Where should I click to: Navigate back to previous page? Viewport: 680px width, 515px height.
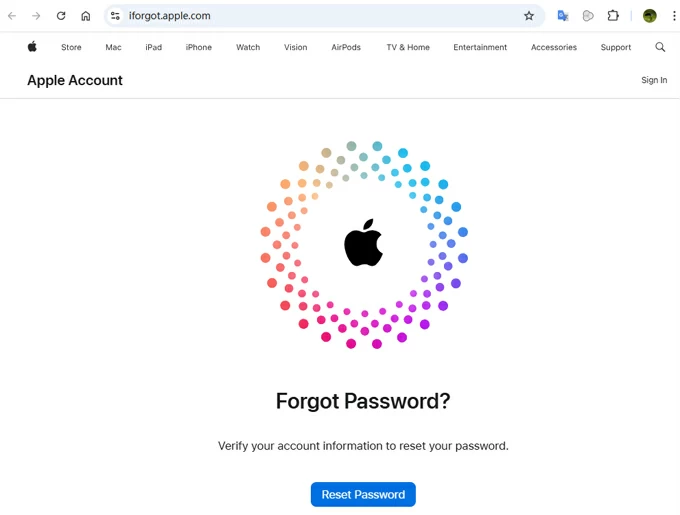(12, 16)
